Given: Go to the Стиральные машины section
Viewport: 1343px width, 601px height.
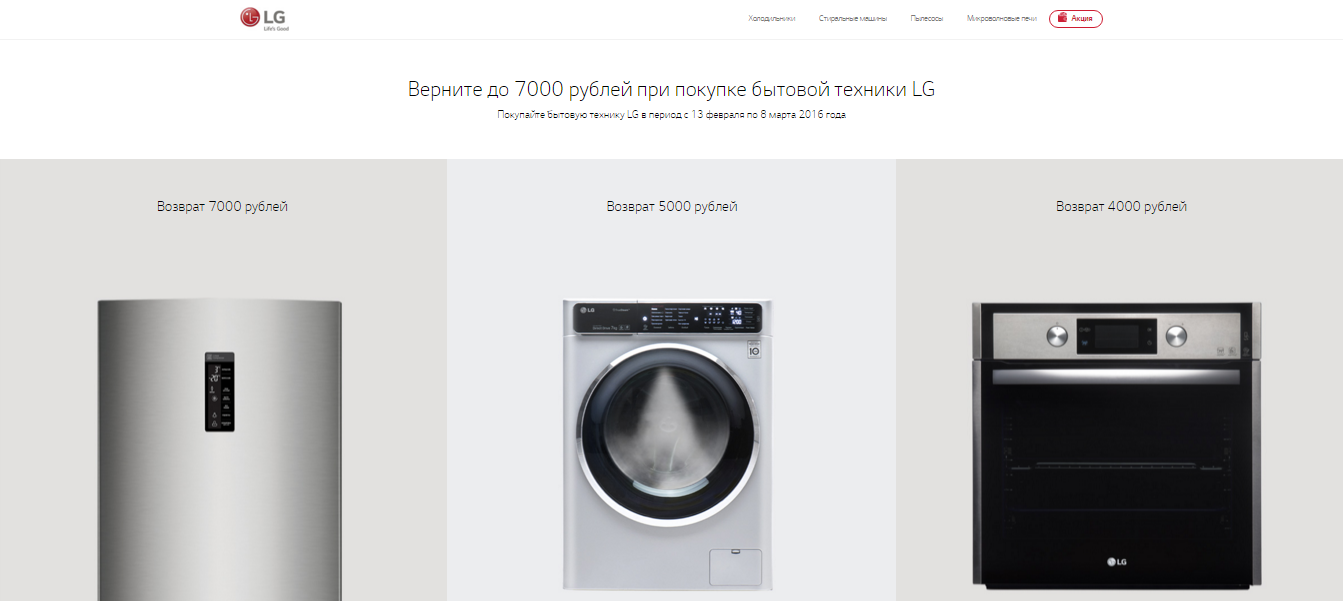Looking at the screenshot, I should (853, 19).
